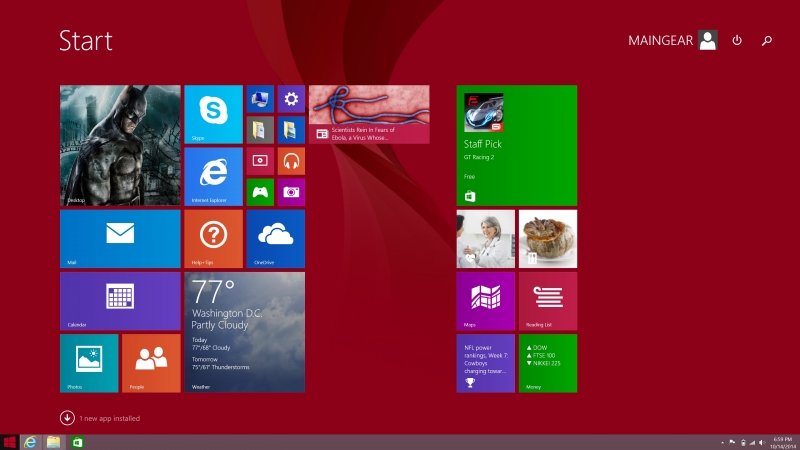Open the Search magnifier button

tap(766, 40)
